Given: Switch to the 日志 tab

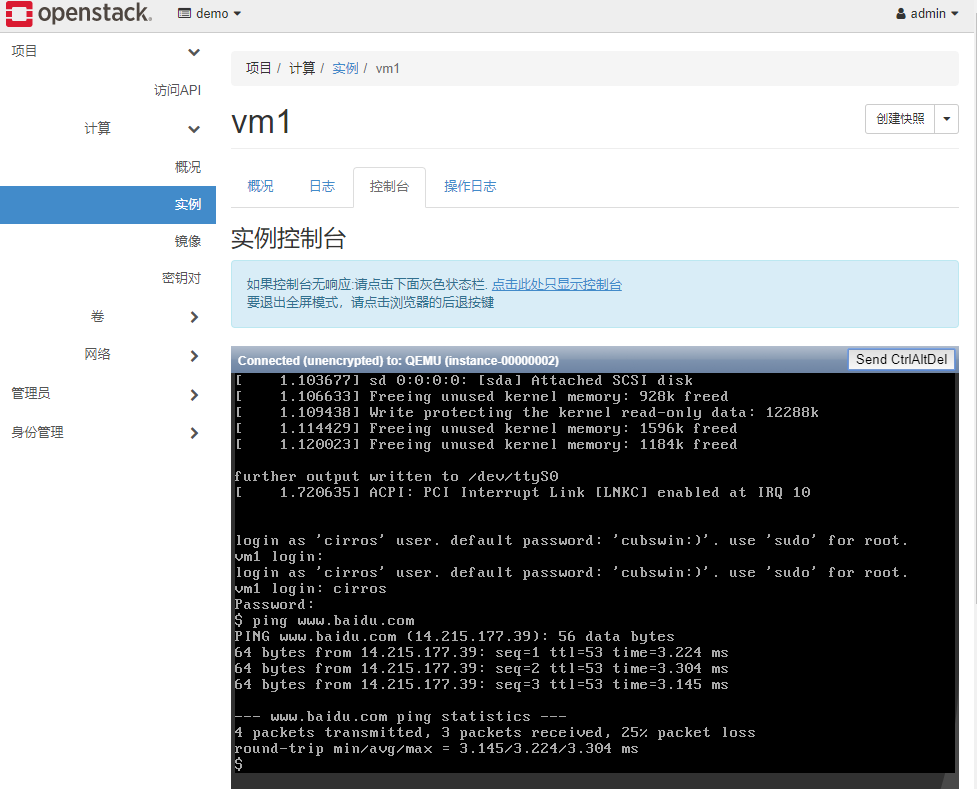Looking at the screenshot, I should point(321,185).
